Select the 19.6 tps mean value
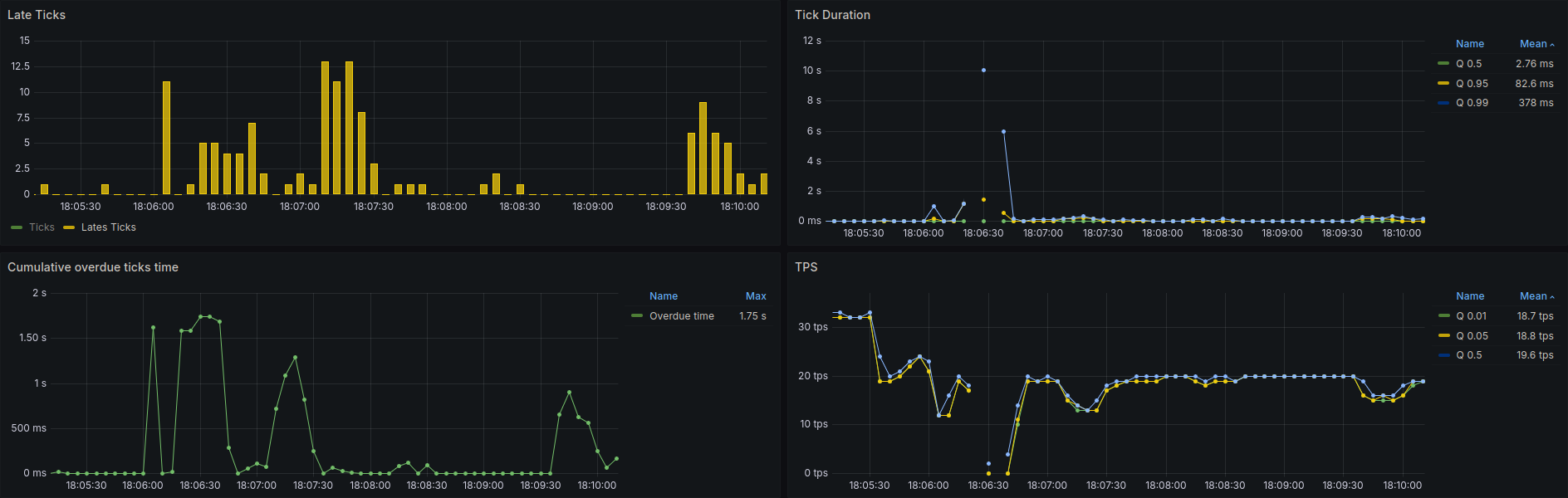The image size is (1568, 498). 1535,355
